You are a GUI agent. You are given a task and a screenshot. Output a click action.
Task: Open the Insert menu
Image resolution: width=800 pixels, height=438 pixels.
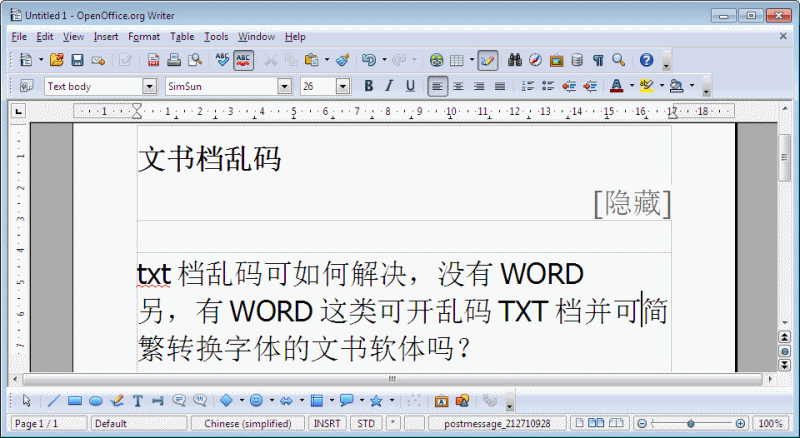pyautogui.click(x=106, y=37)
